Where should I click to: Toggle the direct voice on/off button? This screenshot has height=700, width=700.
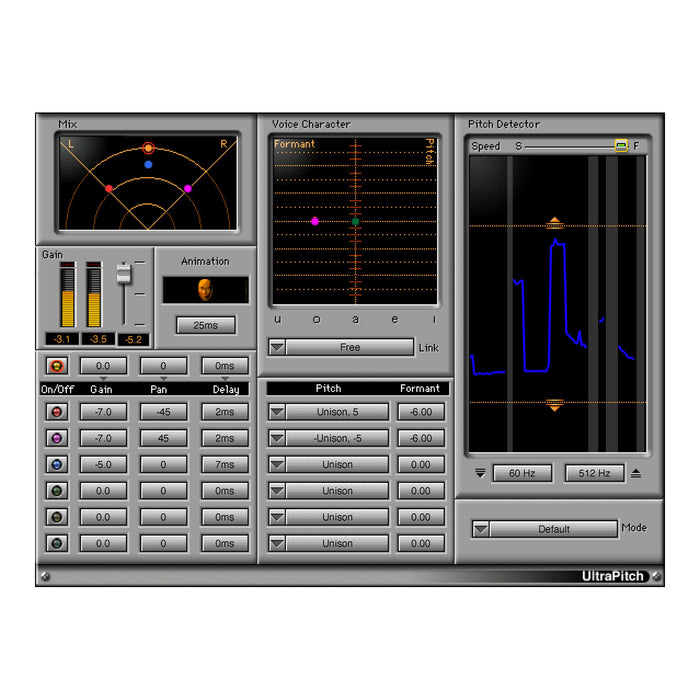[57, 366]
